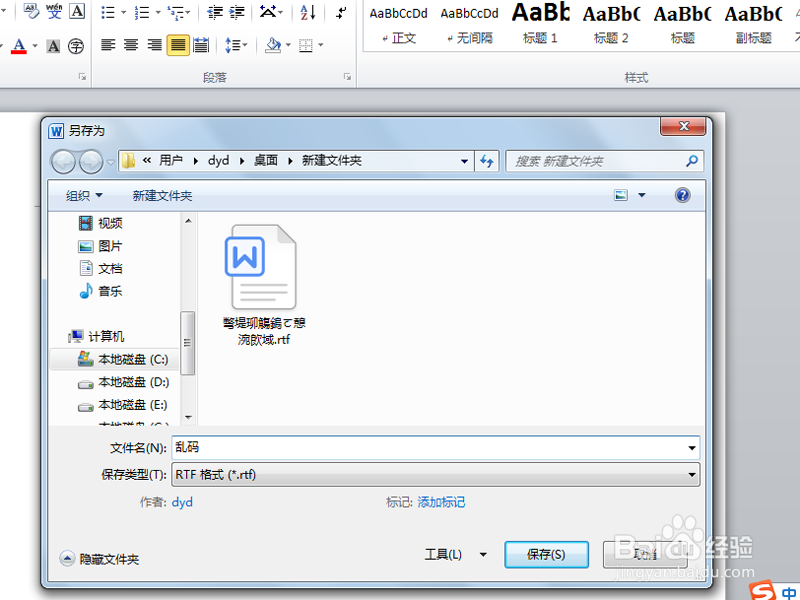Open 工具(L) dropdown
Image resolution: width=800 pixels, height=600 pixels.
click(455, 554)
